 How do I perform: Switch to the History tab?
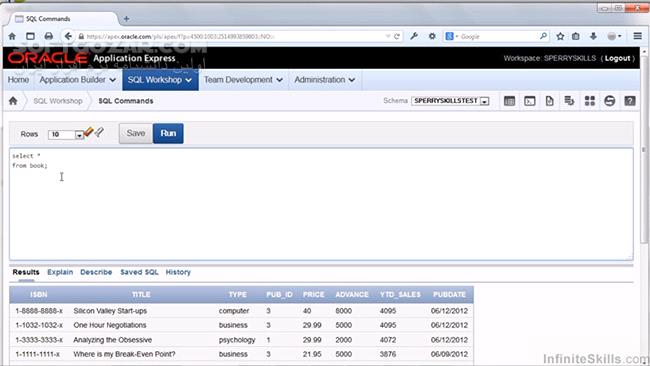click(x=178, y=272)
